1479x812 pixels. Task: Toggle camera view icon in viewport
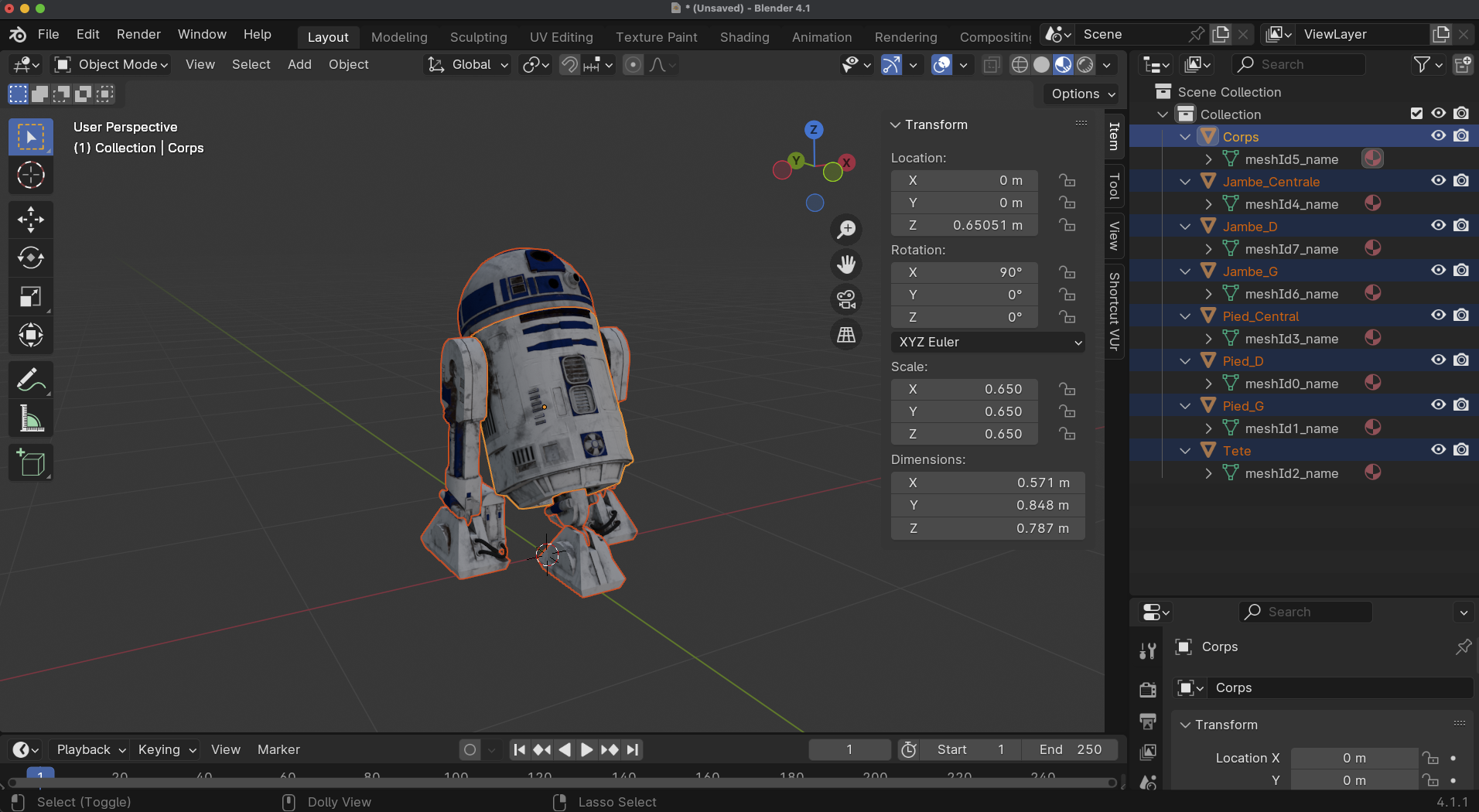click(x=846, y=299)
